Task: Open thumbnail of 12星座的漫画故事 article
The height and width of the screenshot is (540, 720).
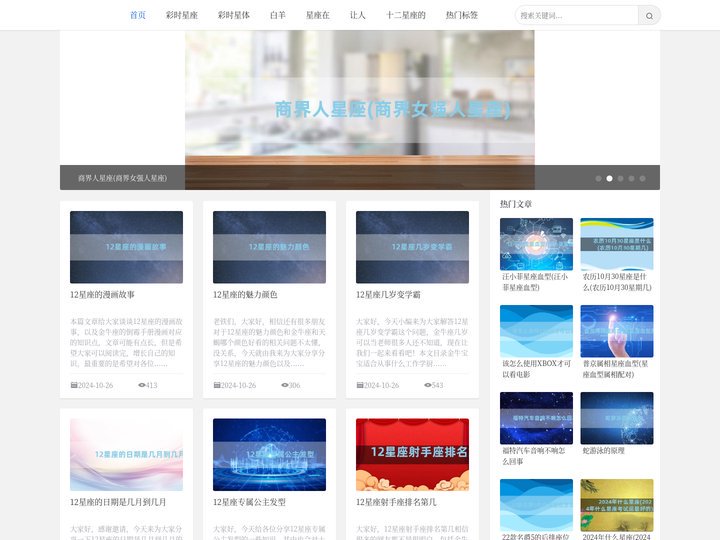Action: [126, 247]
